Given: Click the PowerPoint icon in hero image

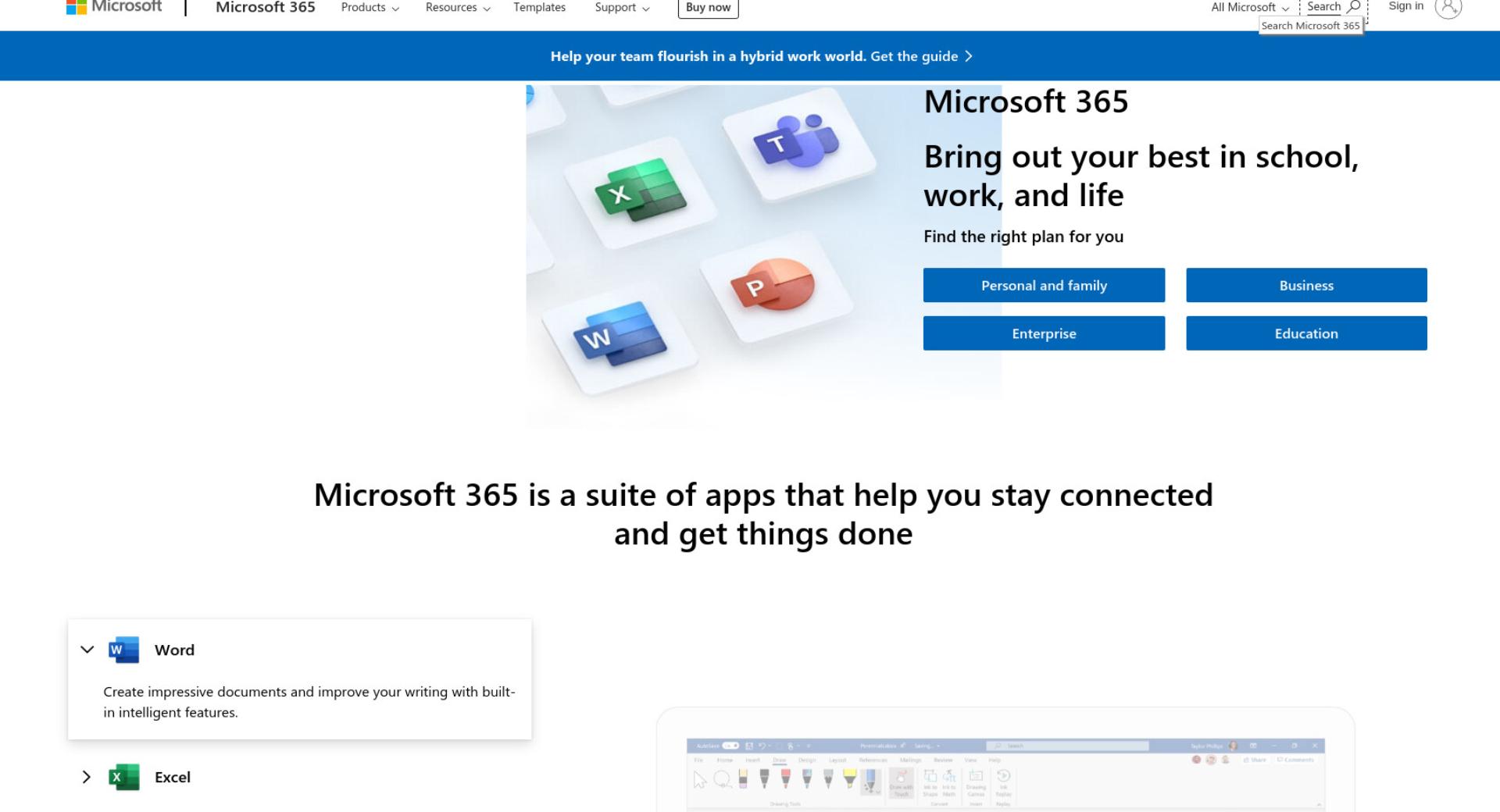Looking at the screenshot, I should click(773, 284).
